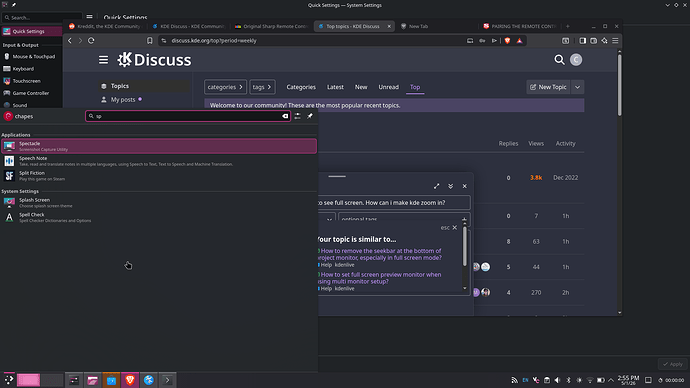Open Discover store from the taskbar
The image size is (690, 388).
(111, 380)
